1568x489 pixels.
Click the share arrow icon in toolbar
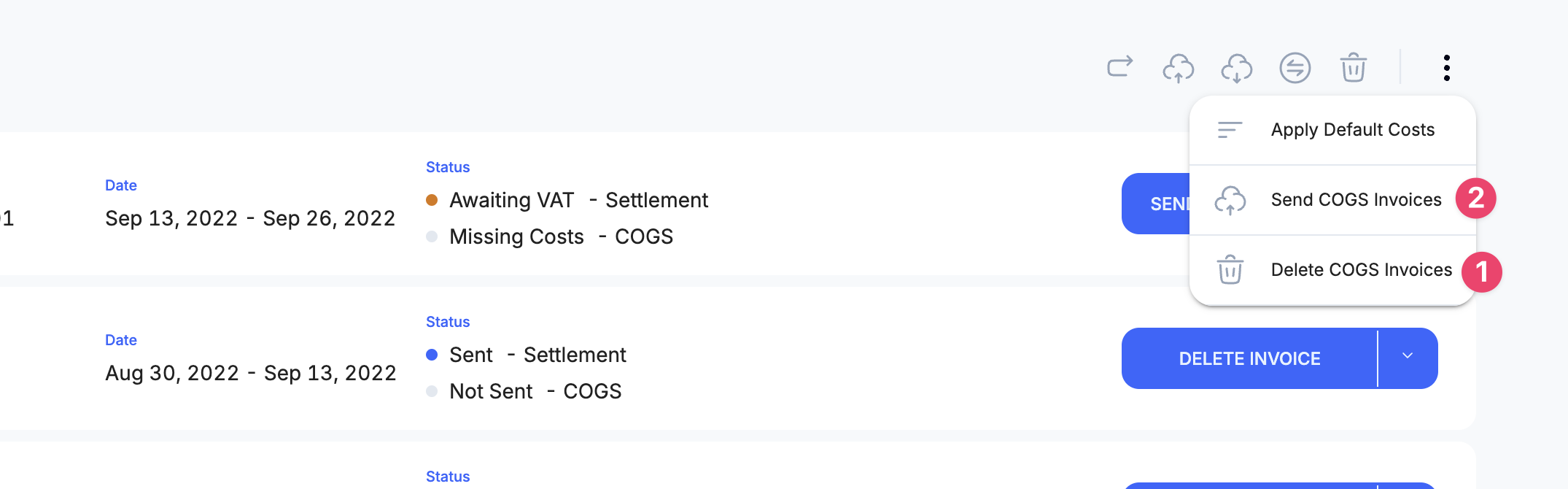point(1119,67)
